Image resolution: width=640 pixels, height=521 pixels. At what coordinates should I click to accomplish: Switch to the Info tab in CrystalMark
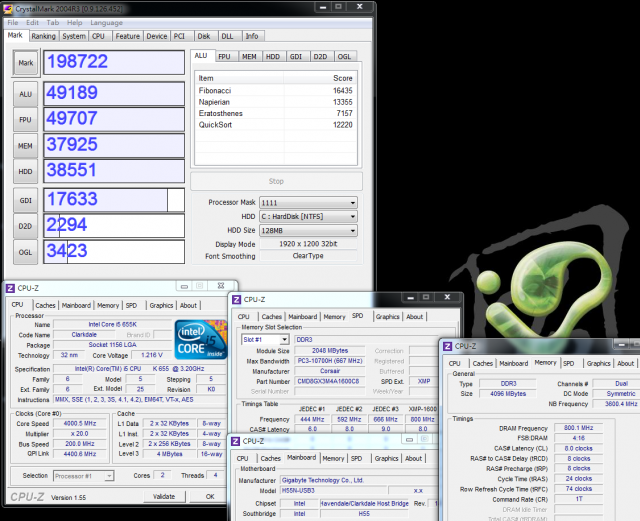252,36
